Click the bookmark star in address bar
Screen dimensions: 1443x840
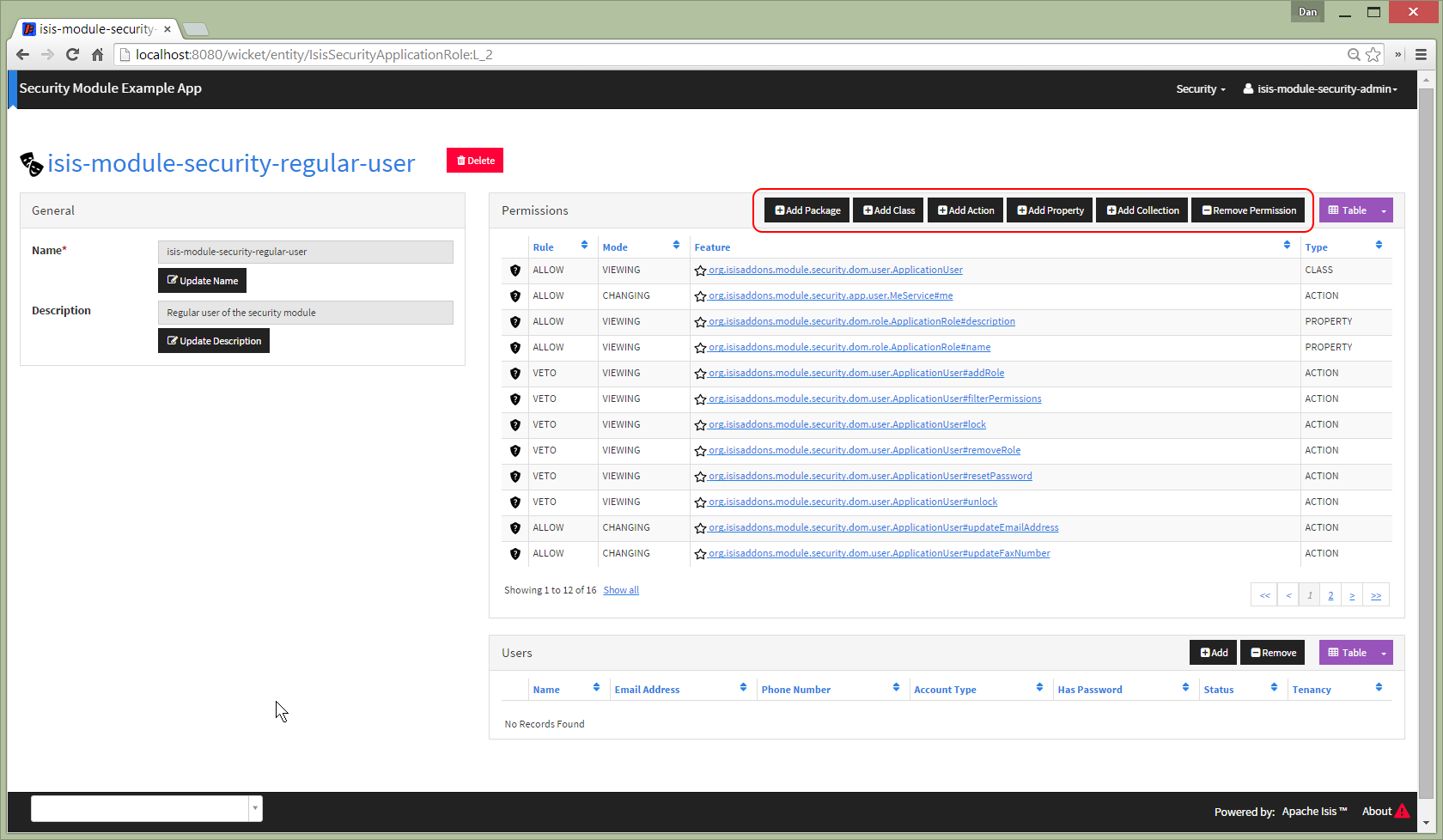click(x=1373, y=54)
